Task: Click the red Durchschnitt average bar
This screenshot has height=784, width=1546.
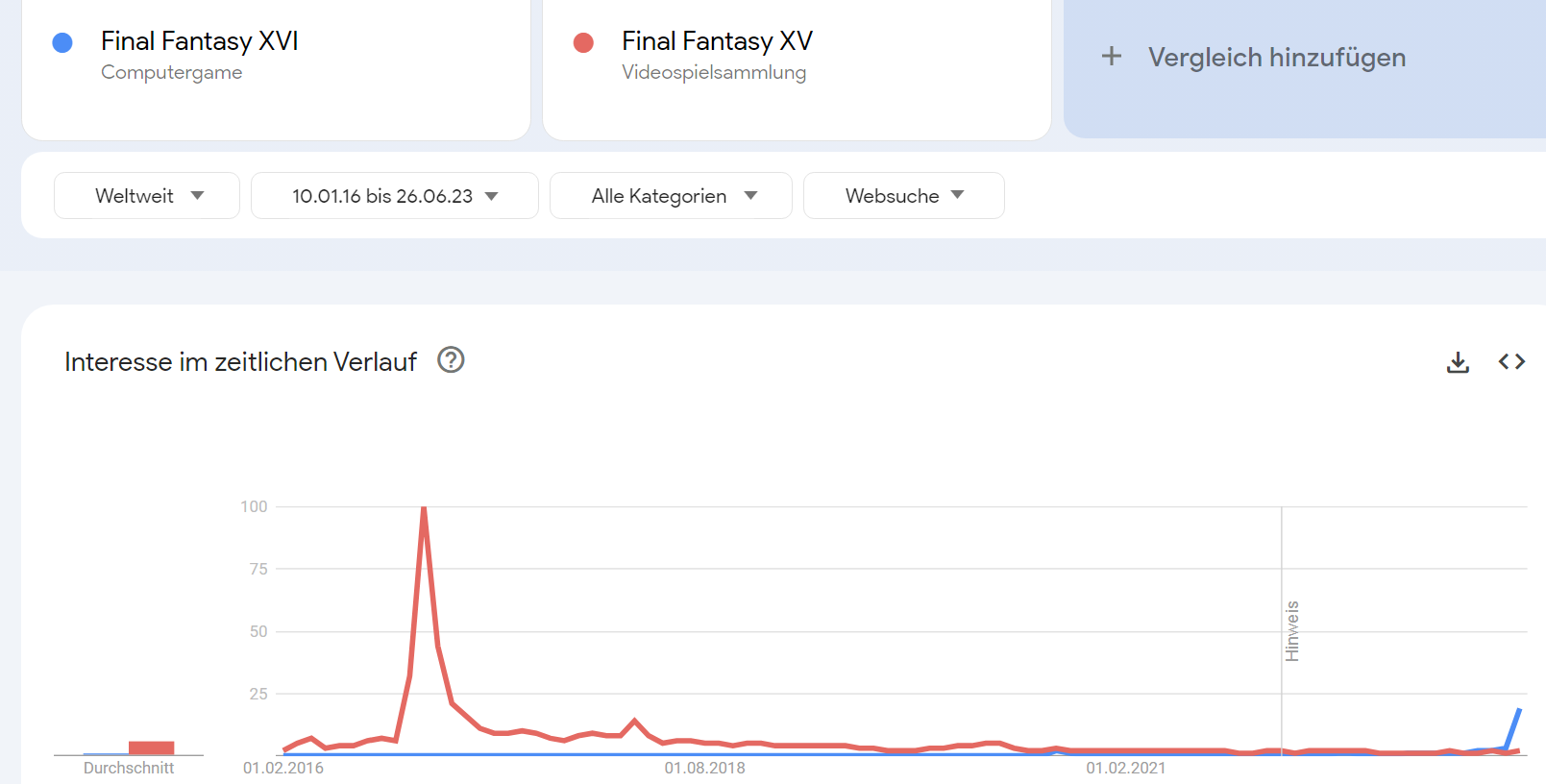Action: click(151, 747)
